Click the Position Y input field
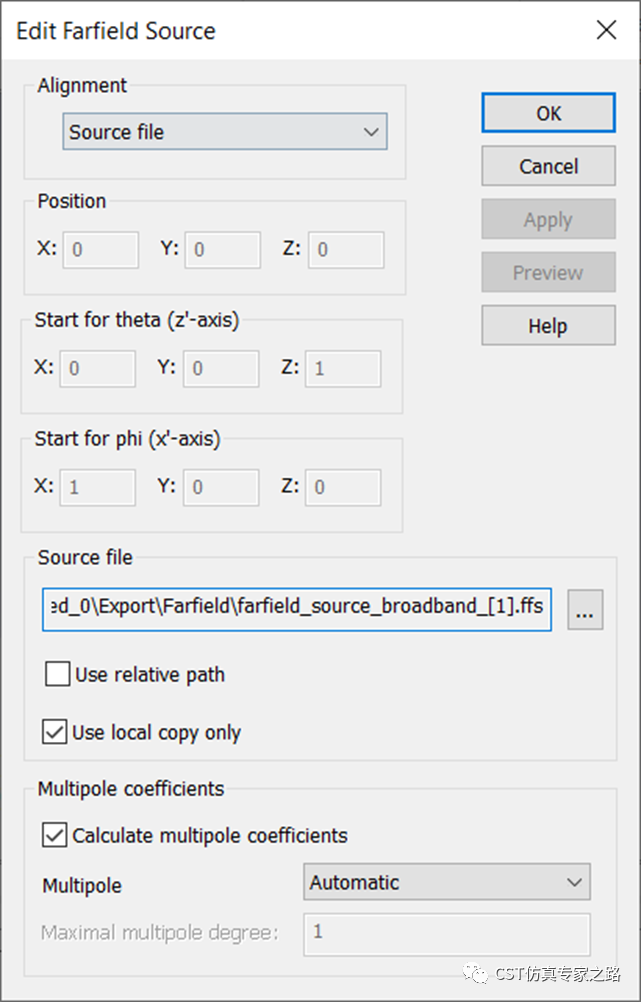 tap(222, 249)
